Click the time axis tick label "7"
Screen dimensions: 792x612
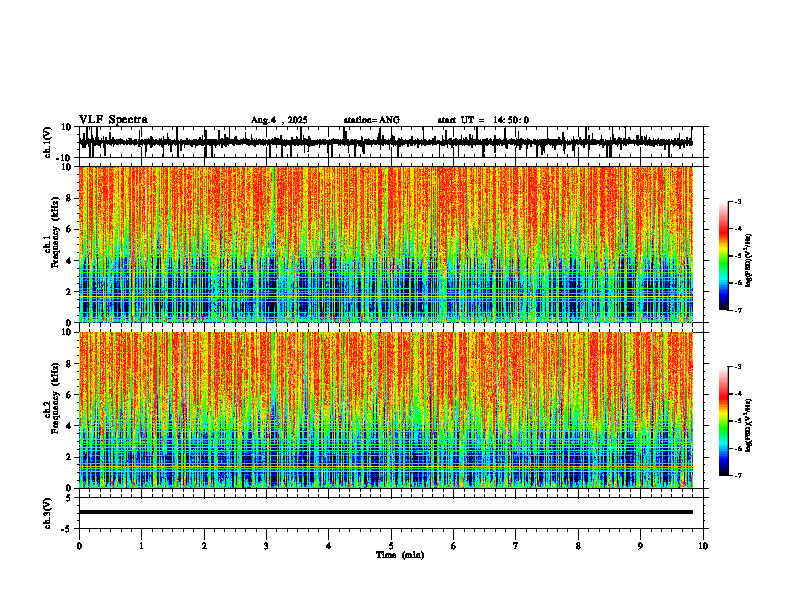point(516,546)
